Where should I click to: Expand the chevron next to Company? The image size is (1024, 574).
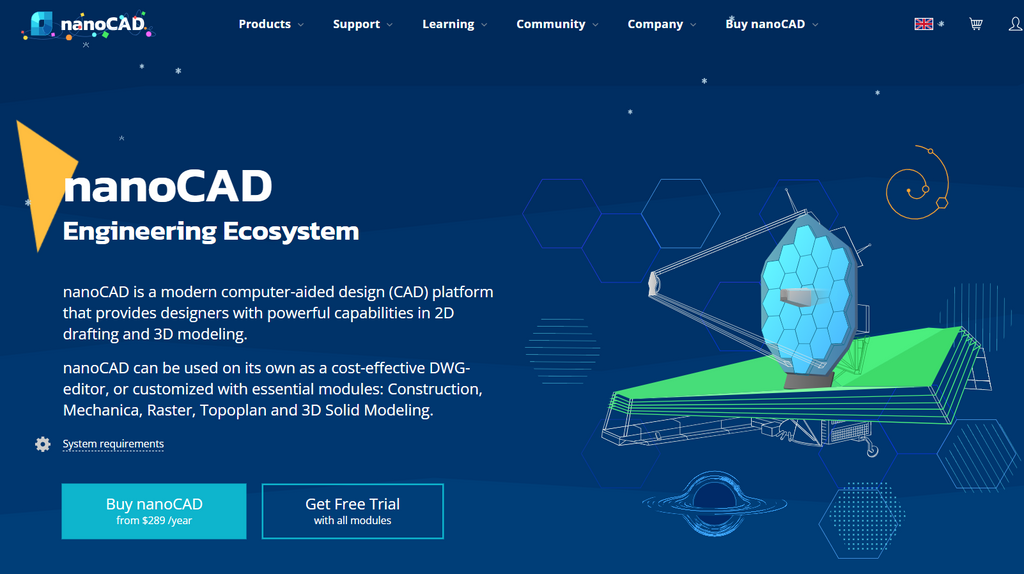693,25
